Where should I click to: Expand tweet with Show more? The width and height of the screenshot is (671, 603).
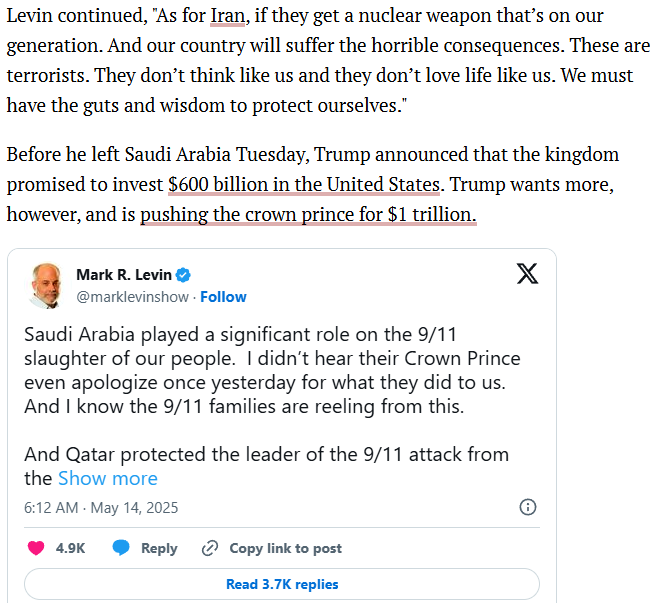point(108,478)
